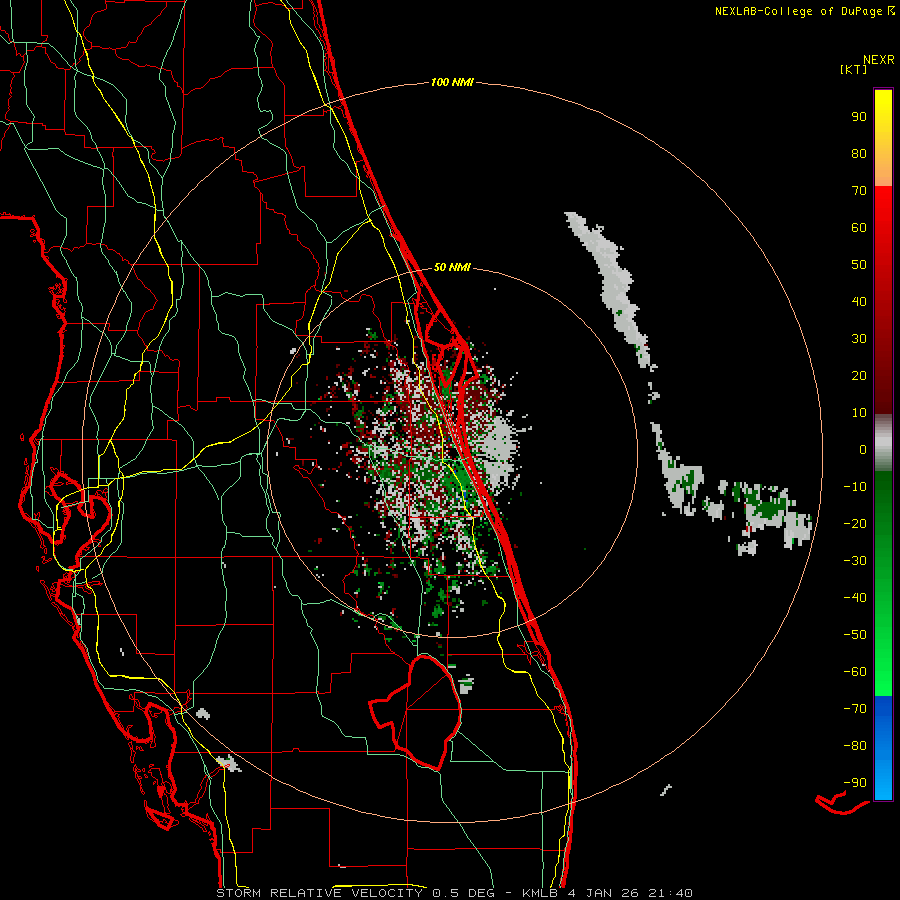
Task: Select the -60 value on the velocity scale
Action: point(855,672)
